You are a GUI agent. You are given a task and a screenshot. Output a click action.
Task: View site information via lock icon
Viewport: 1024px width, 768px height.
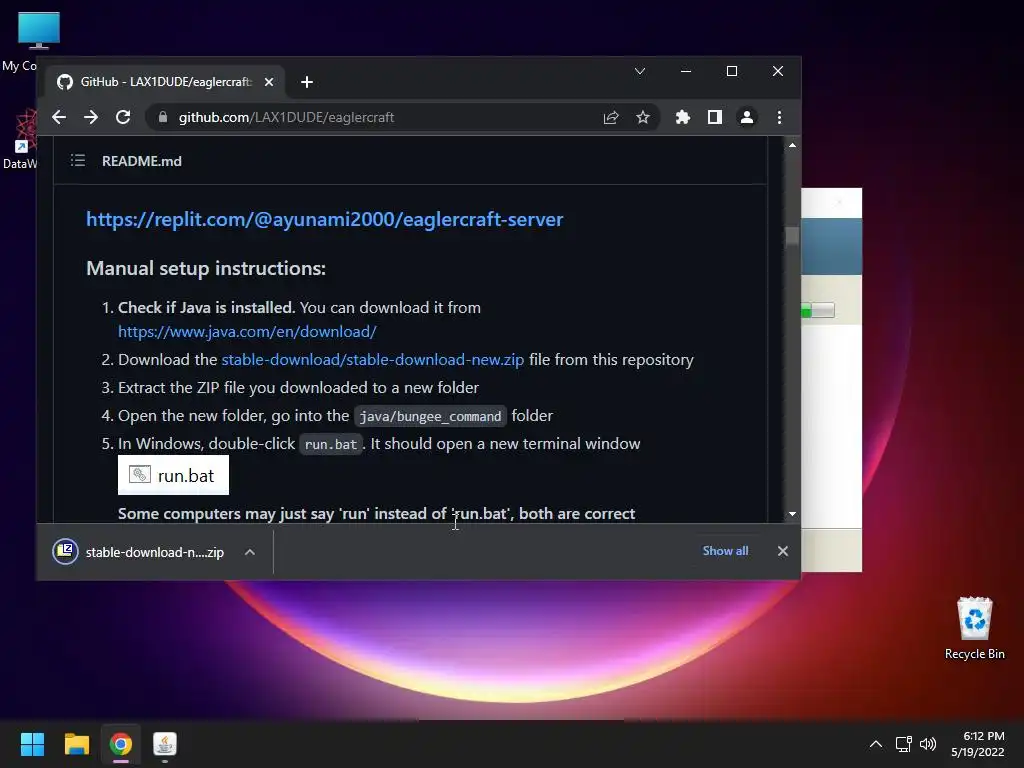coord(163,118)
